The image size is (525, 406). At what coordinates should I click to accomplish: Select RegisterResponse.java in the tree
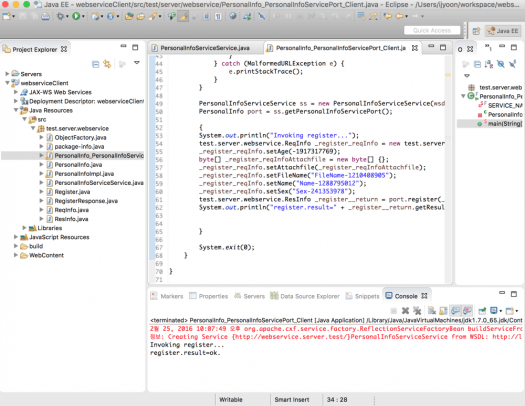pyautogui.click(x=86, y=201)
